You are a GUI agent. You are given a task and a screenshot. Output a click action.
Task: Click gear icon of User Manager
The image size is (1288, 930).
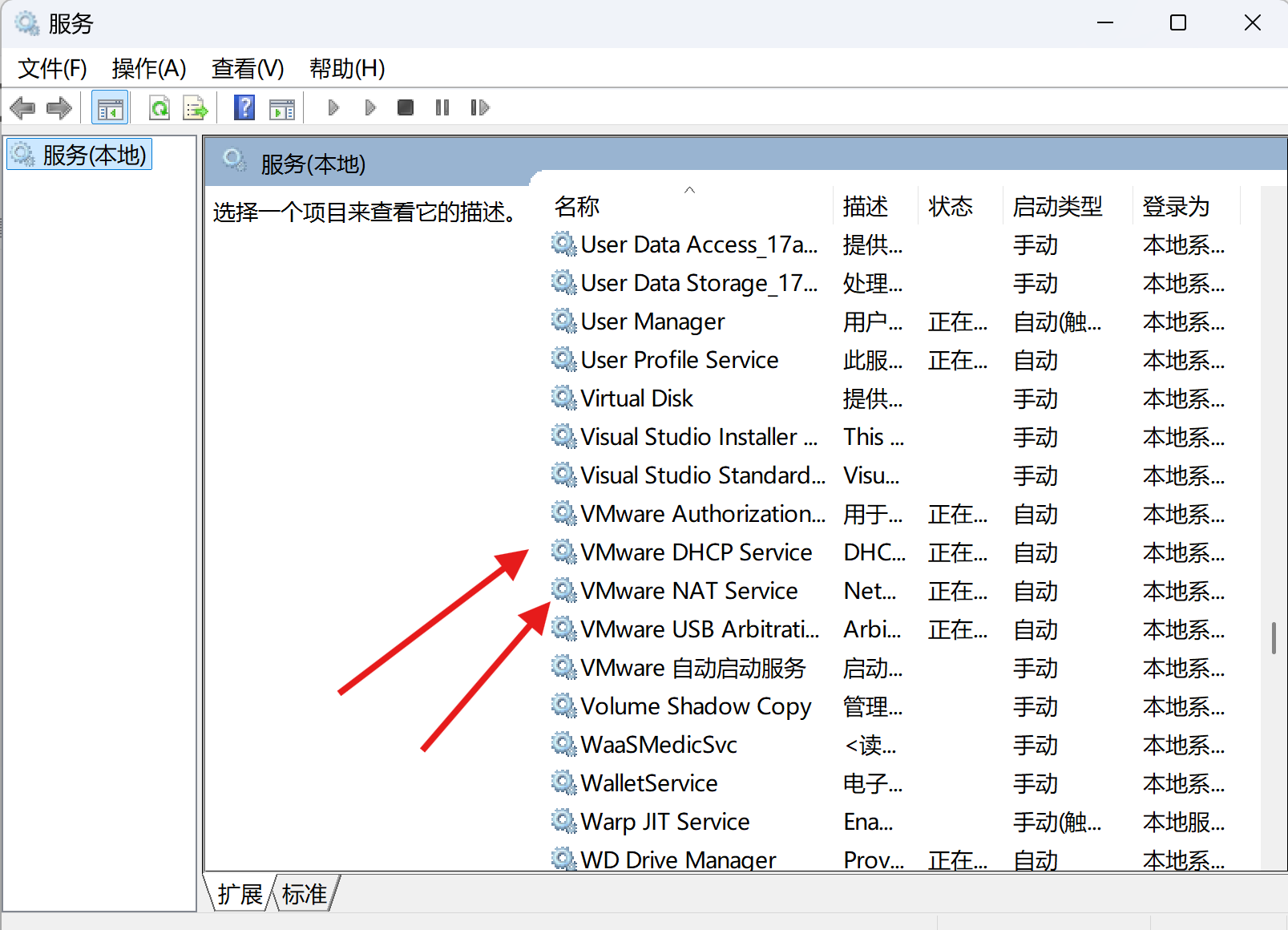(564, 321)
